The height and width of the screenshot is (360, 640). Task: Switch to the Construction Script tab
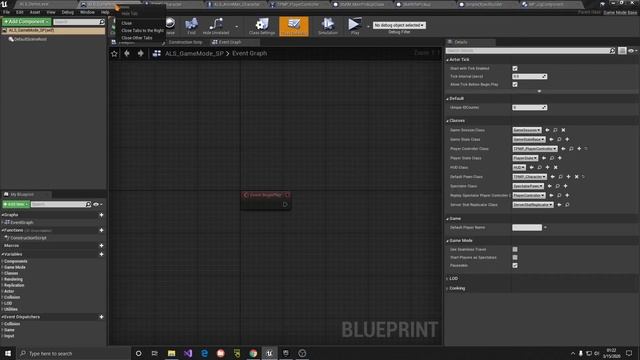(185, 42)
